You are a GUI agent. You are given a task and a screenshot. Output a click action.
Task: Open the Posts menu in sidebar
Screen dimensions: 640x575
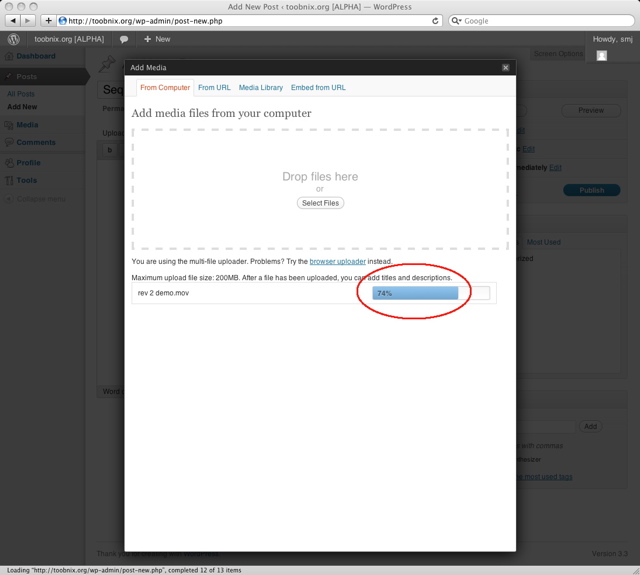27,77
